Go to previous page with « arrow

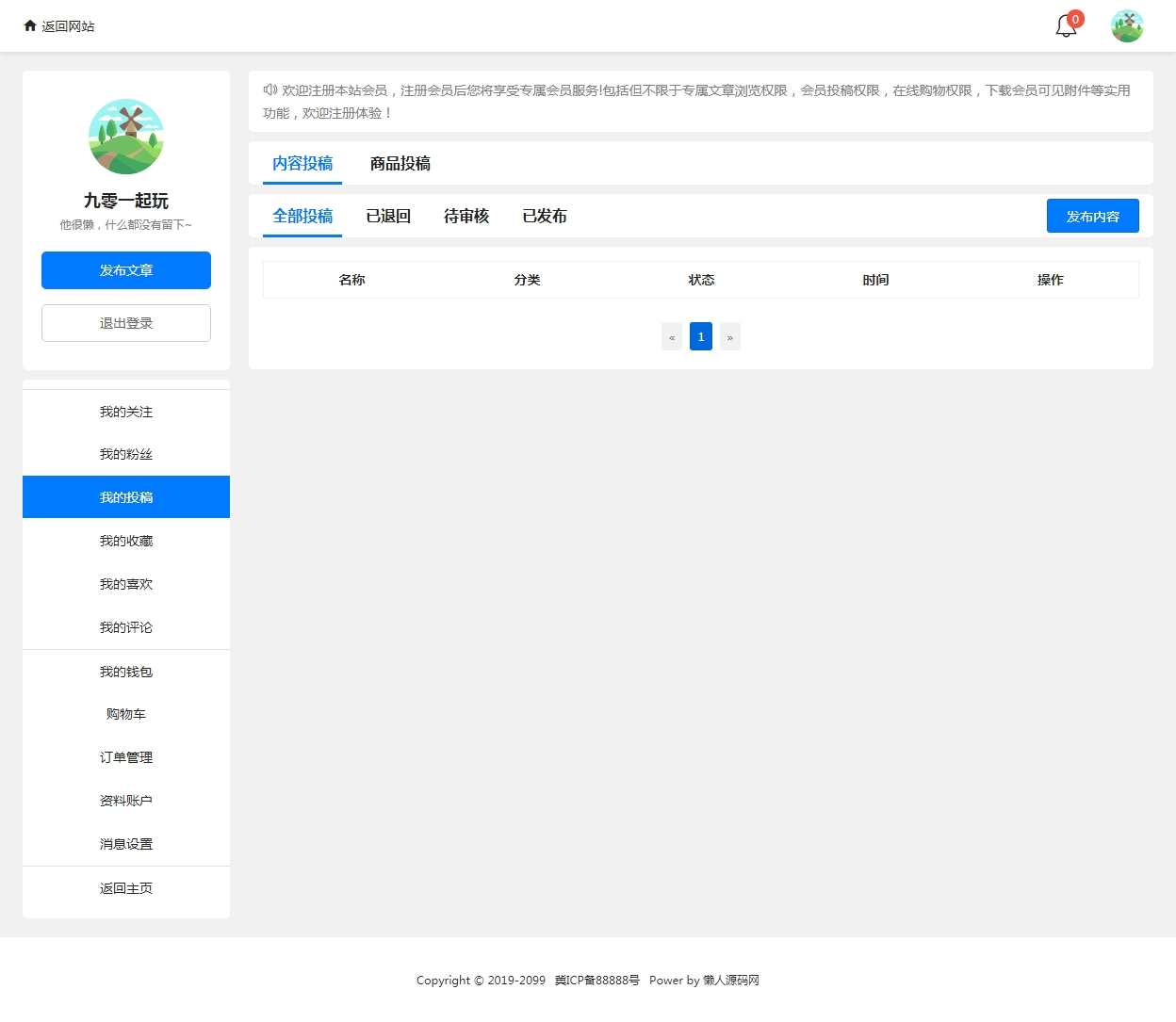coord(671,336)
